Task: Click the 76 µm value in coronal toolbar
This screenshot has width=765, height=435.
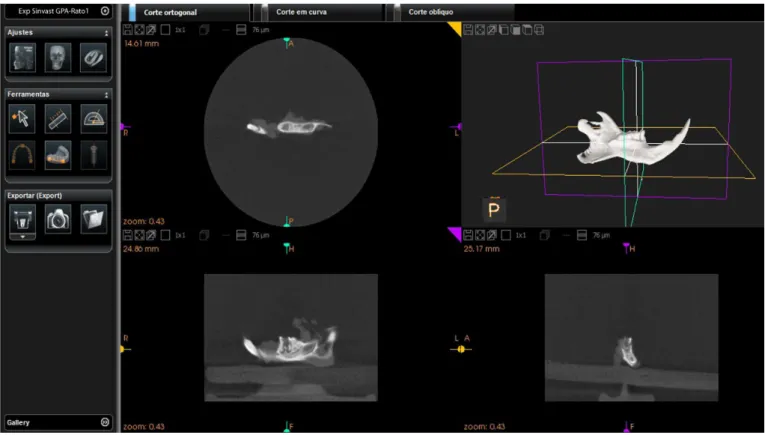Action: (x=261, y=236)
